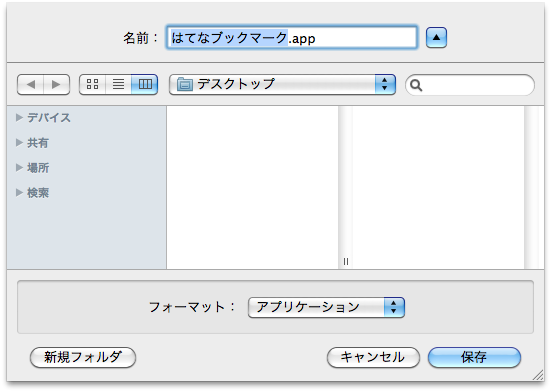Click the 新規フォルダ button
Viewport: 551px width, 392px height.
83,357
